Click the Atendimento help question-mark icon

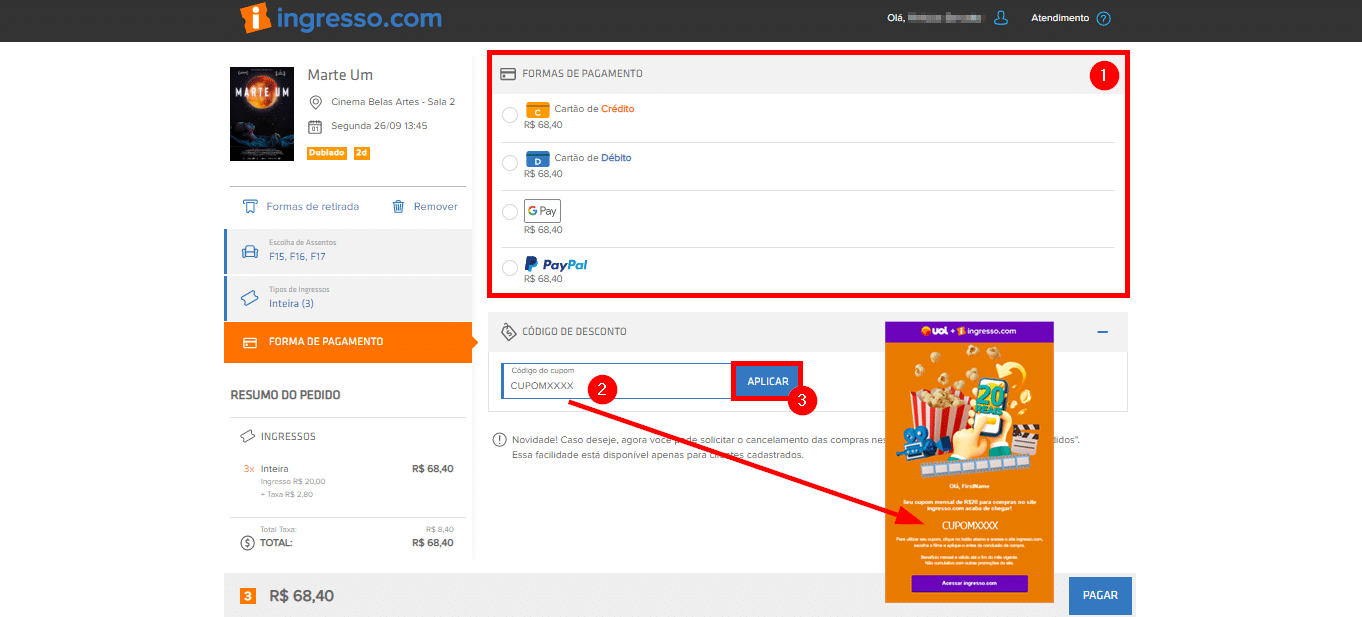click(x=1103, y=18)
